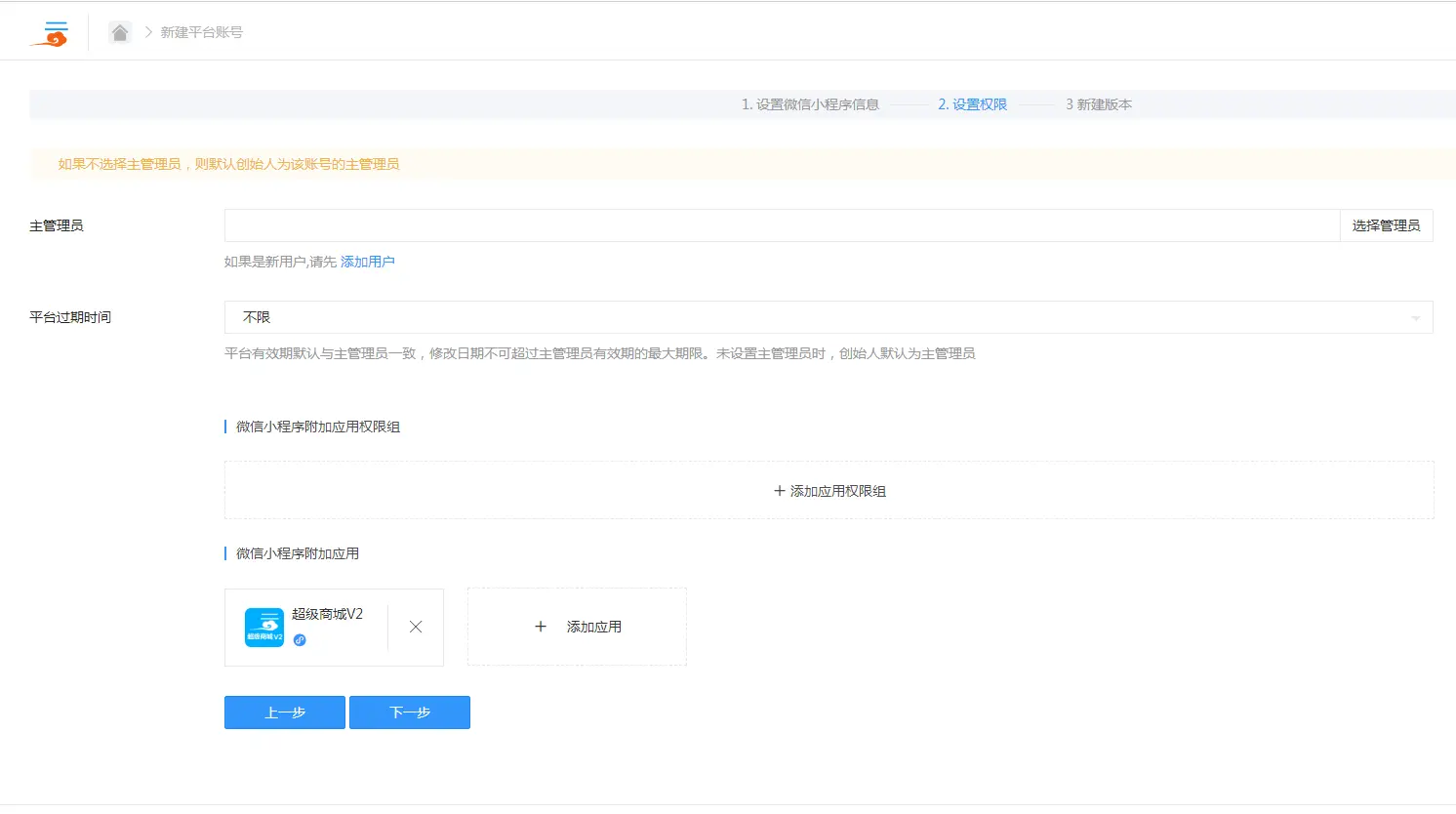
Task: Click the 超级商城V2 app name
Action: click(x=327, y=614)
